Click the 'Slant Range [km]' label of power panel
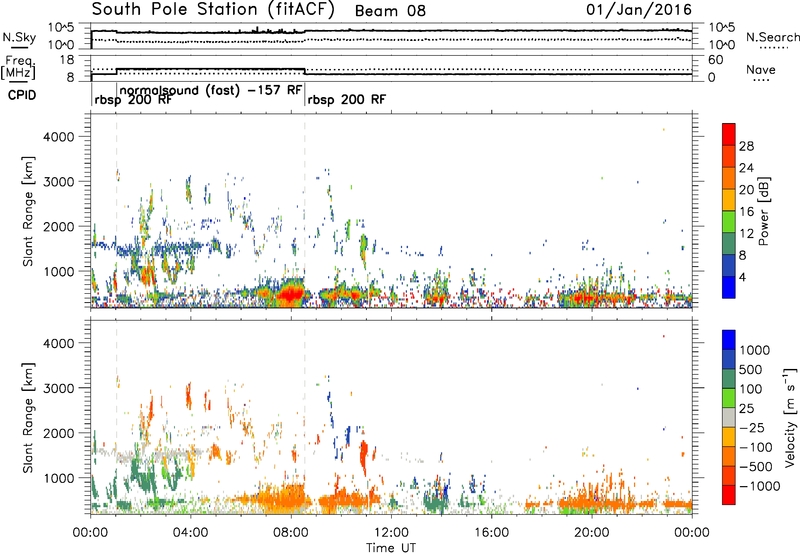Image resolution: width=800 pixels, height=554 pixels. (x=28, y=211)
